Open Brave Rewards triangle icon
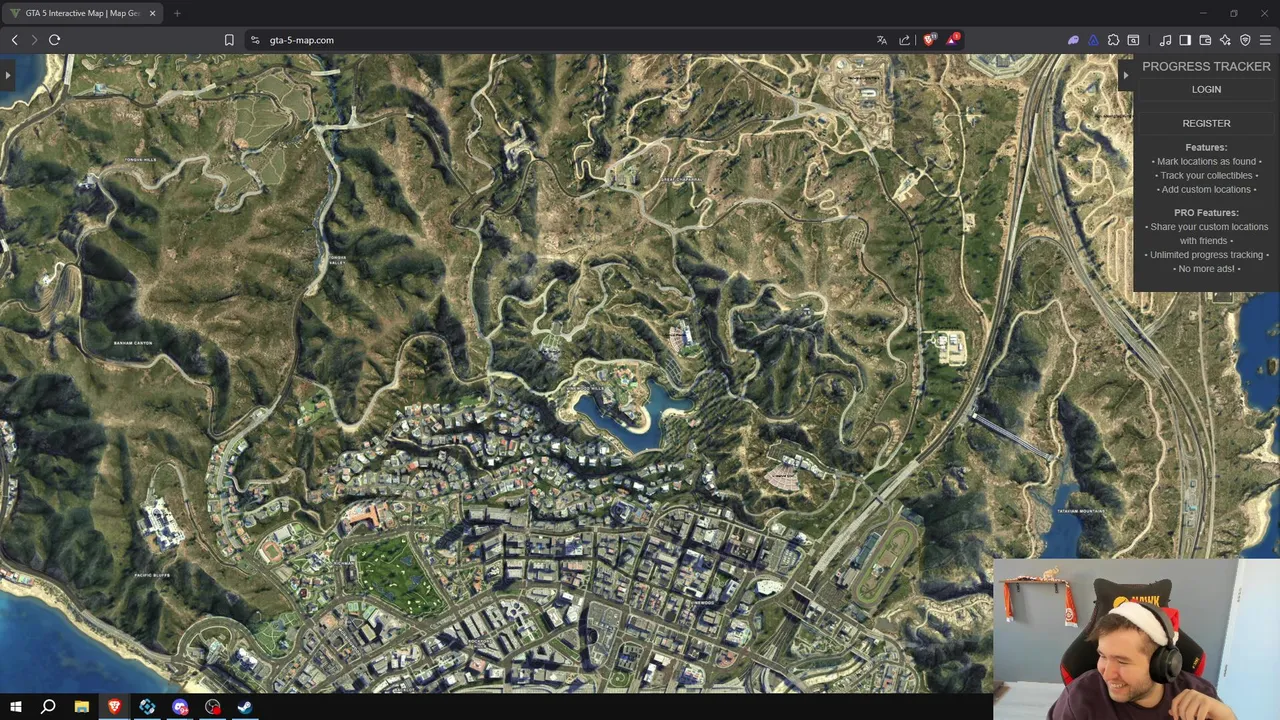The image size is (1280, 720). [953, 40]
